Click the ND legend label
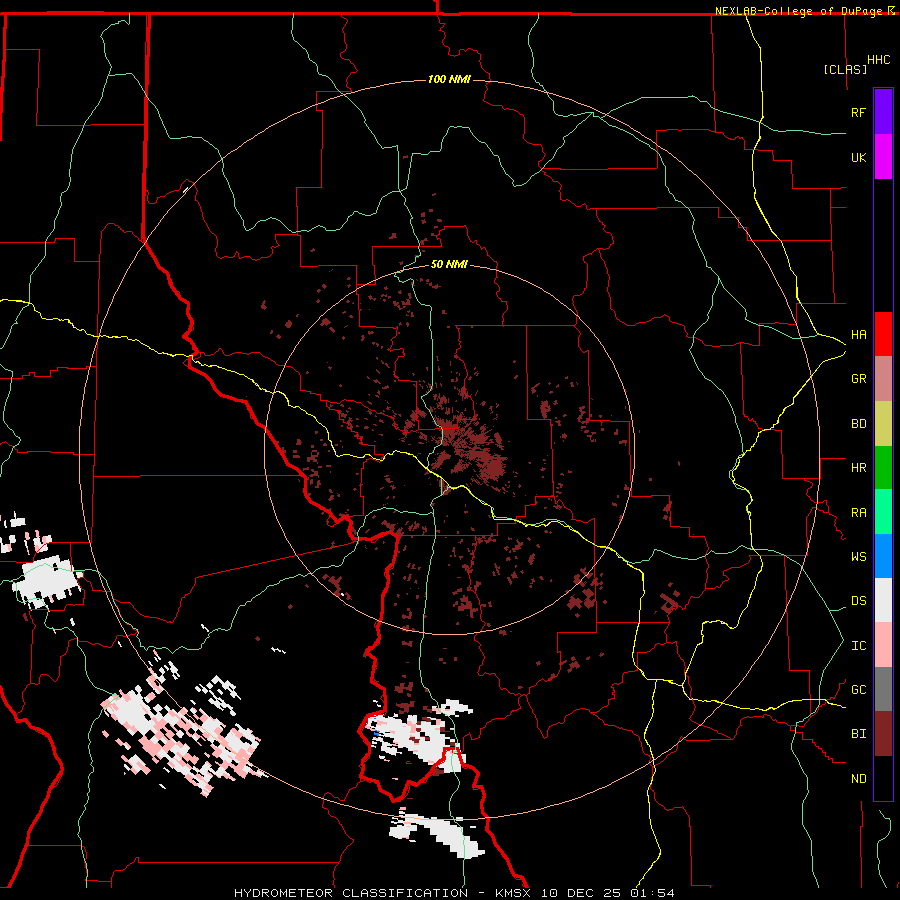The height and width of the screenshot is (900, 900). (x=859, y=779)
